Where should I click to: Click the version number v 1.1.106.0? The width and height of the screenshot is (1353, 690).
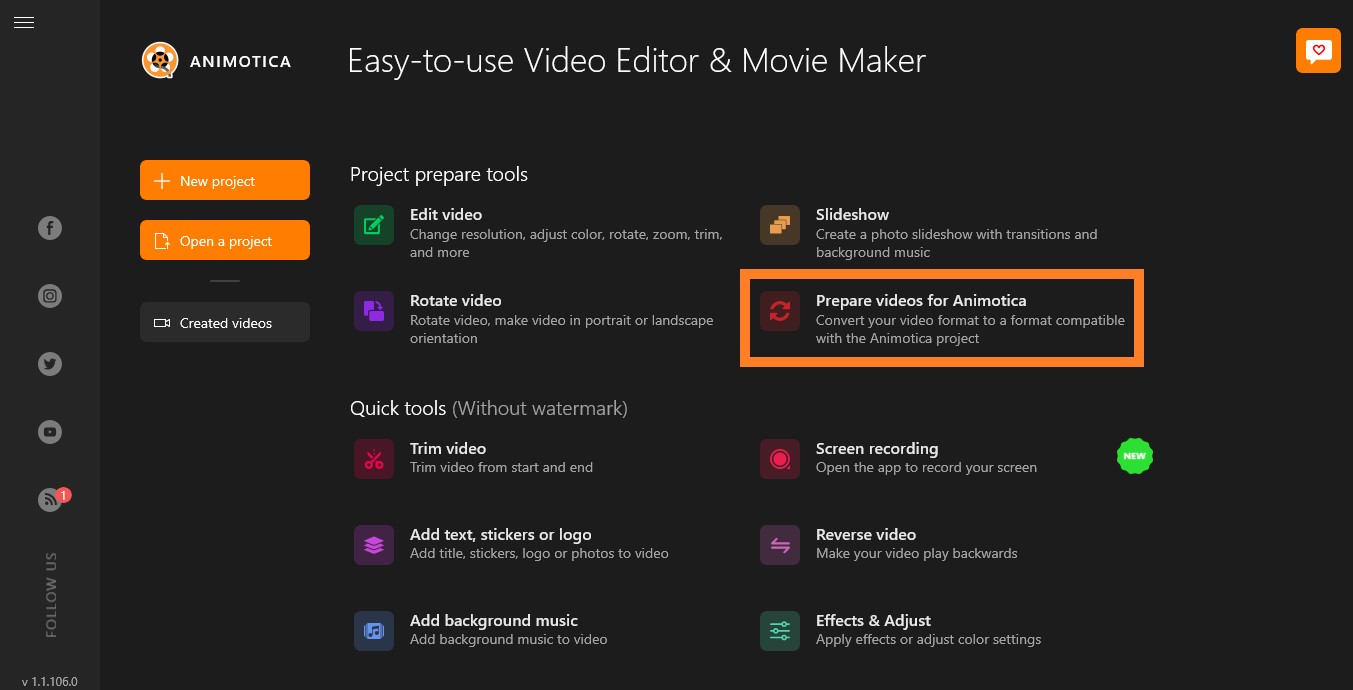tap(50, 682)
